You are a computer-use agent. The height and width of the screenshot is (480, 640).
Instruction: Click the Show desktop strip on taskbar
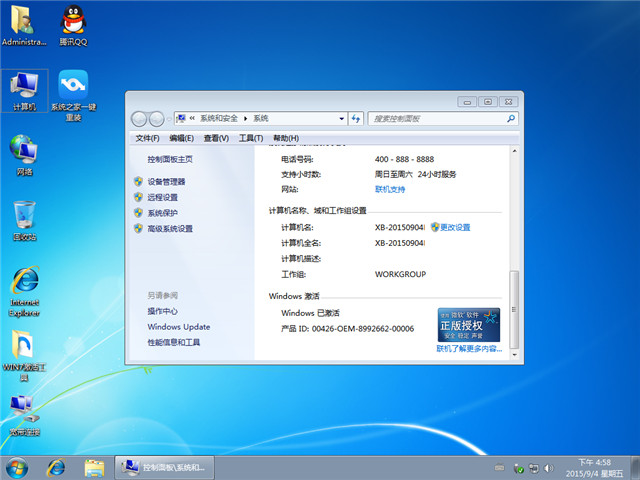pos(635,468)
